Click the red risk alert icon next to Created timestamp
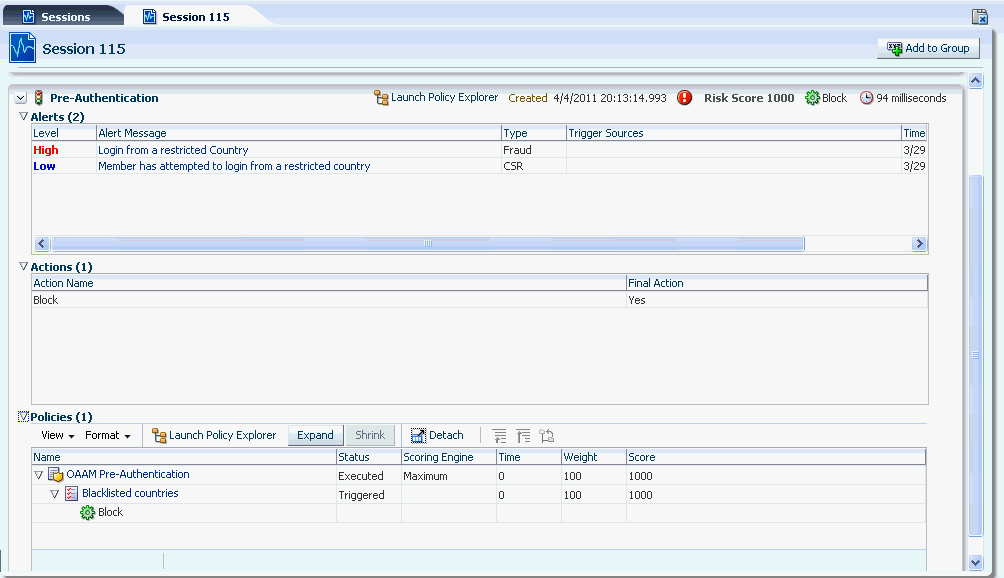This screenshot has height=578, width=1004. tap(685, 98)
